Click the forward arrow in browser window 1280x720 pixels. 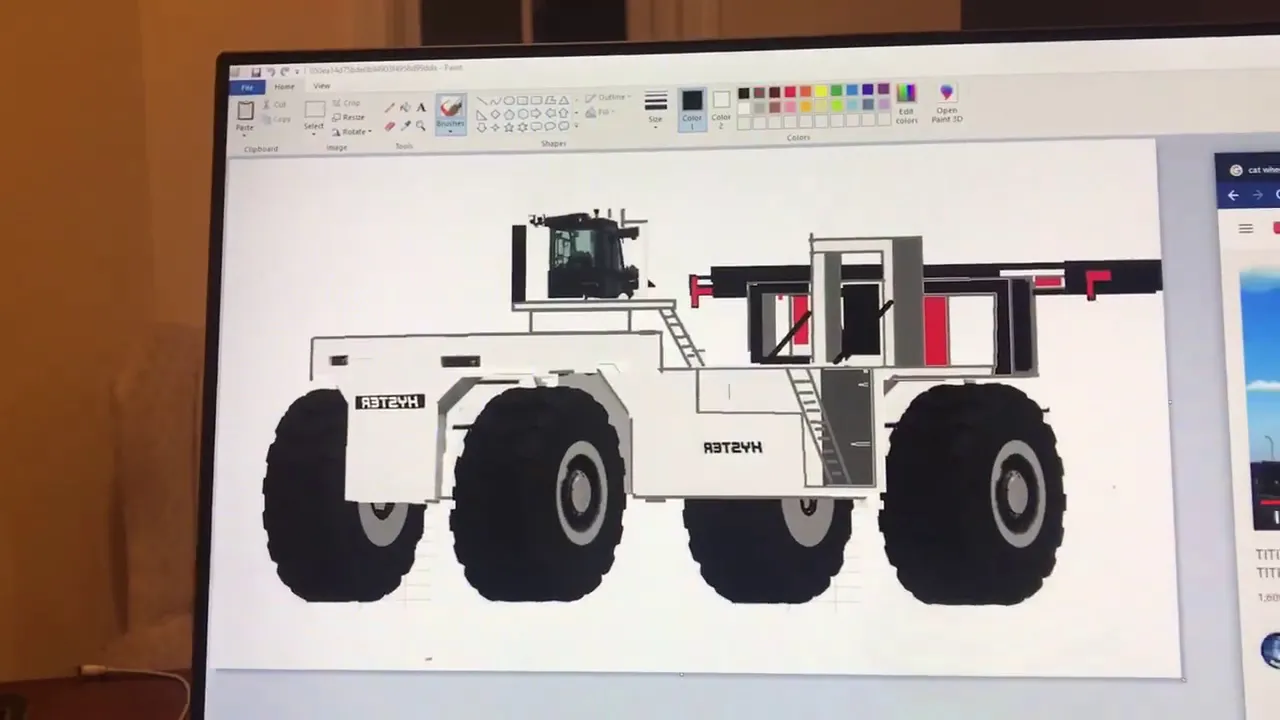[x=1258, y=195]
